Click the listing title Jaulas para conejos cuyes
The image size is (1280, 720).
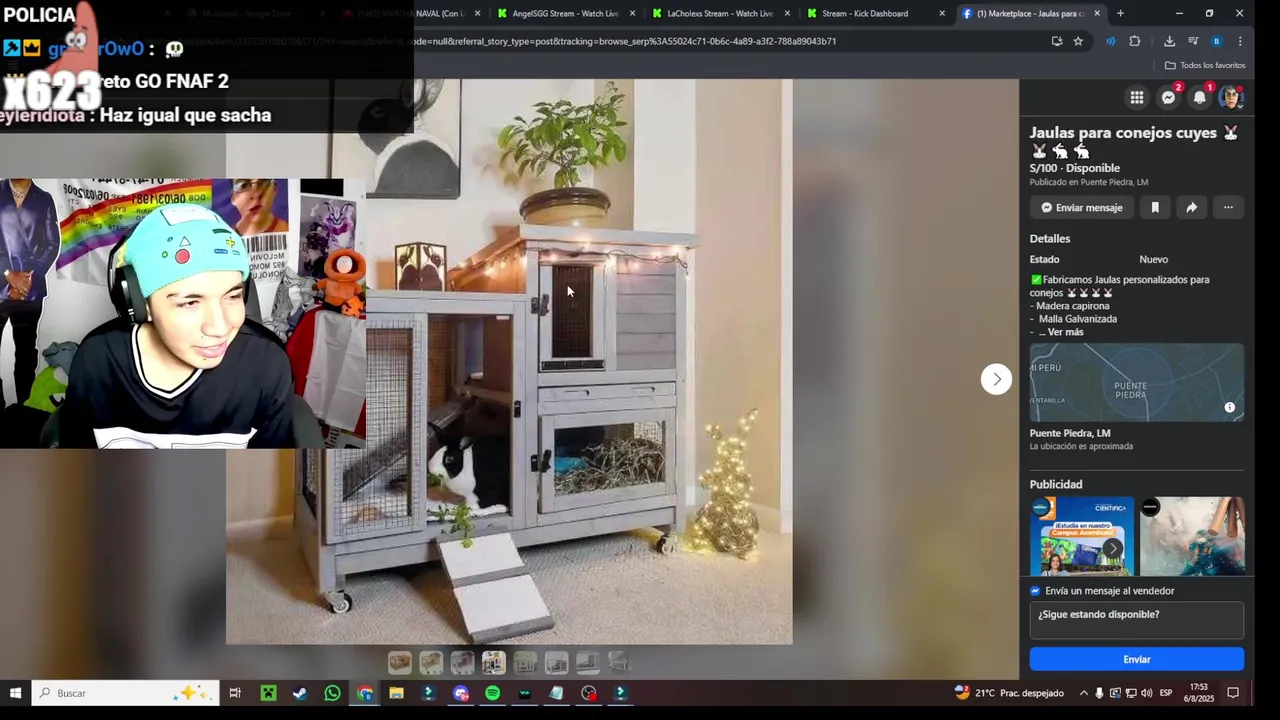(x=1134, y=141)
